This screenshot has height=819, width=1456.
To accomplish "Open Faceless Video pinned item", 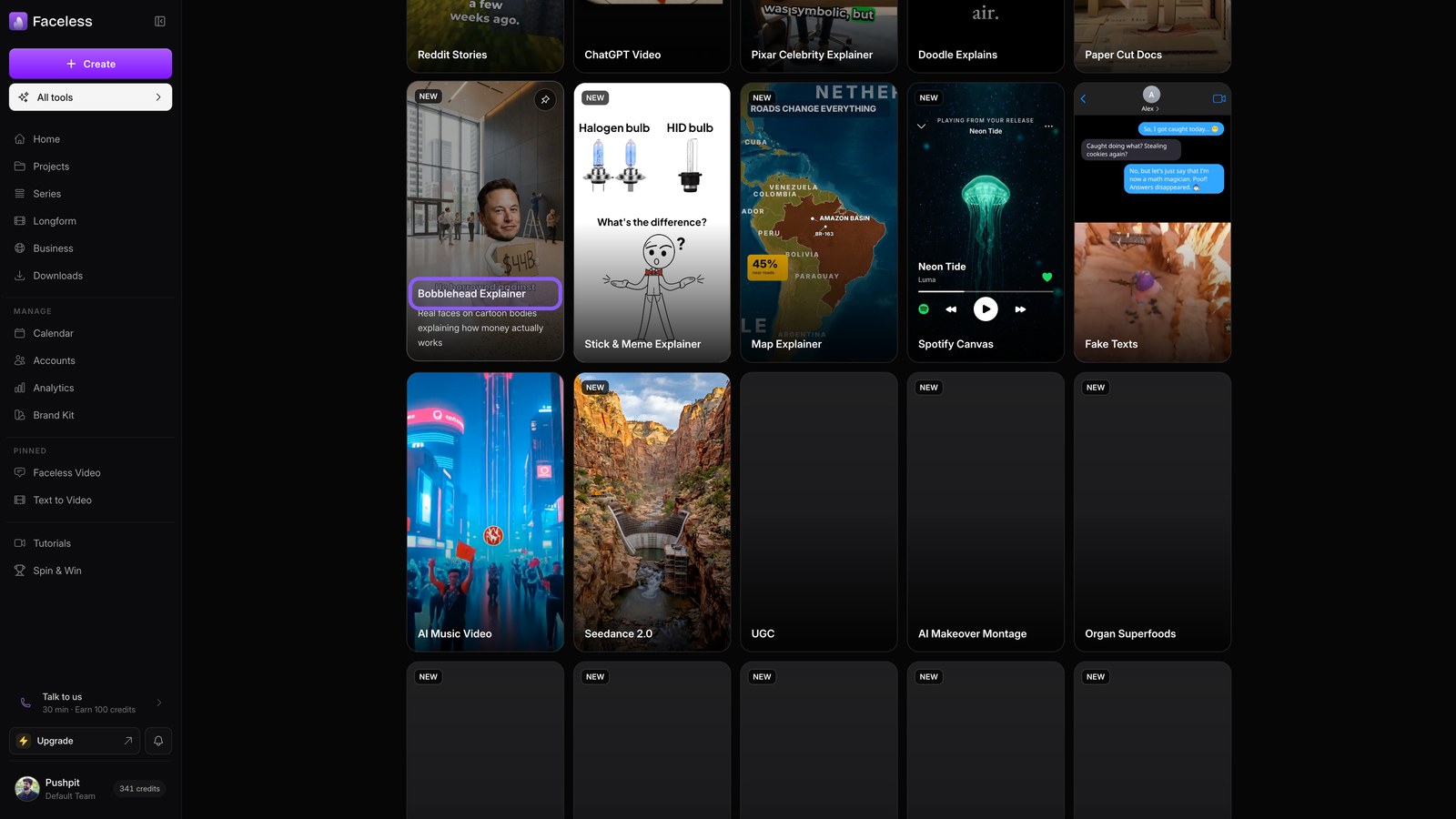I will 90,473.
